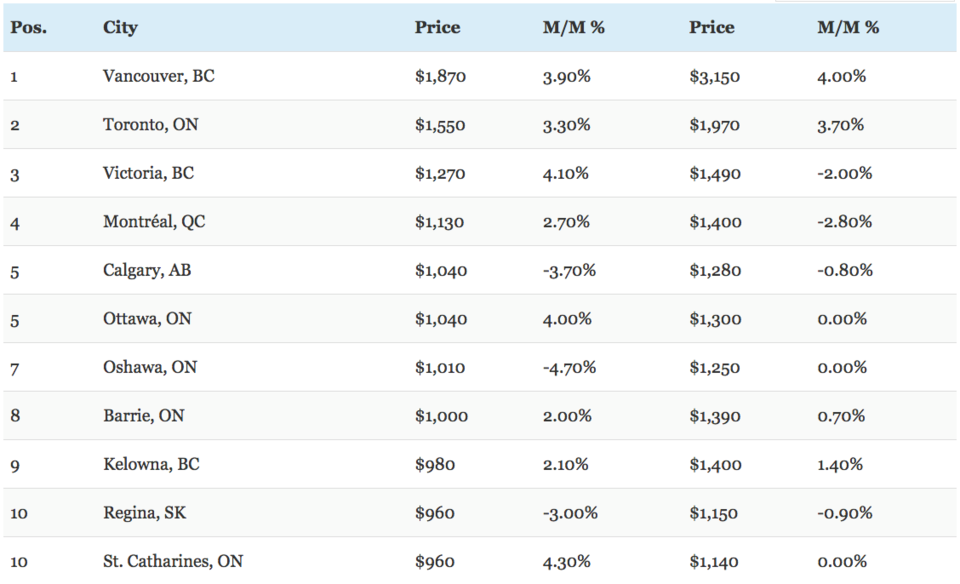The width and height of the screenshot is (960, 584).
Task: Sort by the City column header
Action: click(x=120, y=28)
